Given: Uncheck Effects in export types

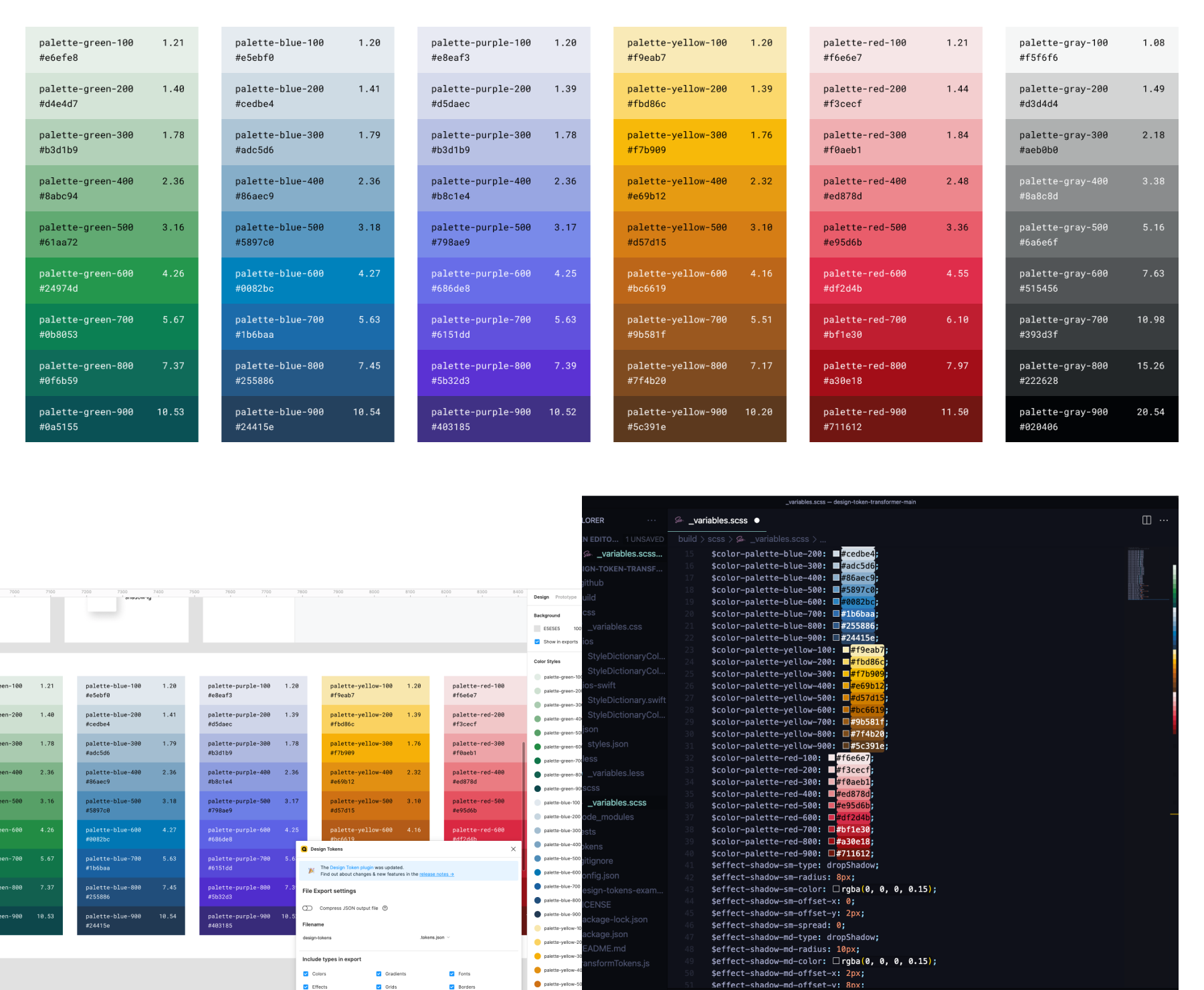Looking at the screenshot, I should [306, 987].
